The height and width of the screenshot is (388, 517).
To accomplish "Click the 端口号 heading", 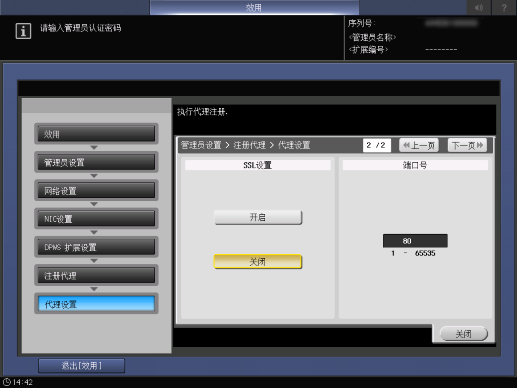I will click(415, 165).
